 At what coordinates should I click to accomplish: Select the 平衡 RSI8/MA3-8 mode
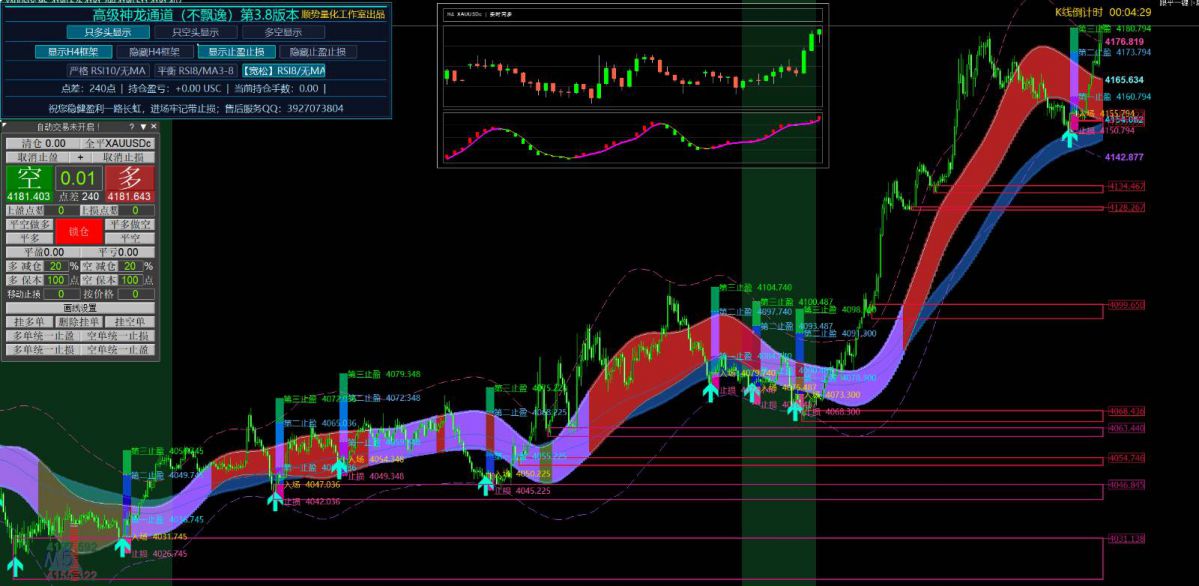coord(196,70)
